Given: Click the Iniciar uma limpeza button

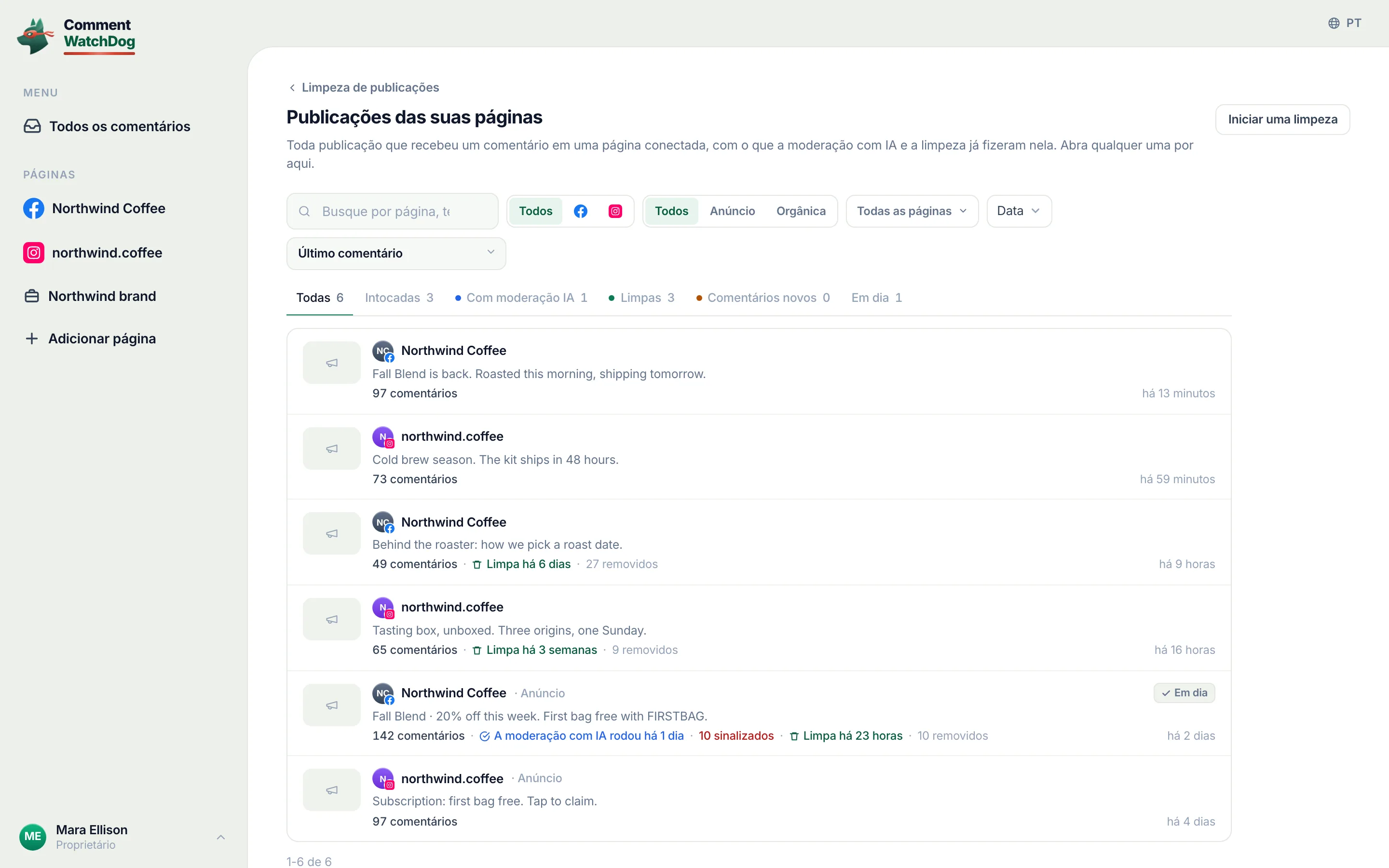Looking at the screenshot, I should coord(1282,120).
